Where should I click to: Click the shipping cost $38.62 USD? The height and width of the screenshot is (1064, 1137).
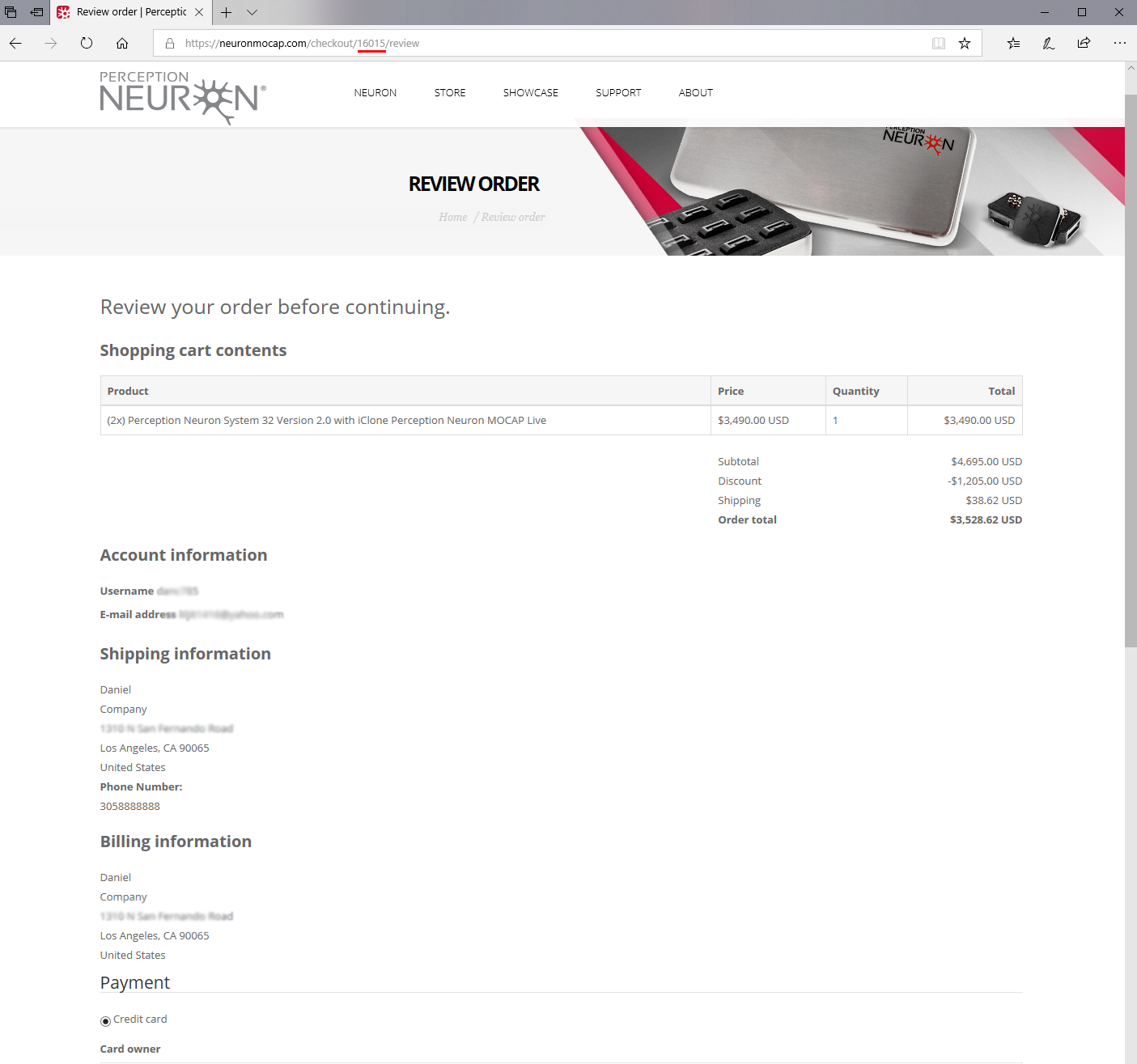[994, 501]
